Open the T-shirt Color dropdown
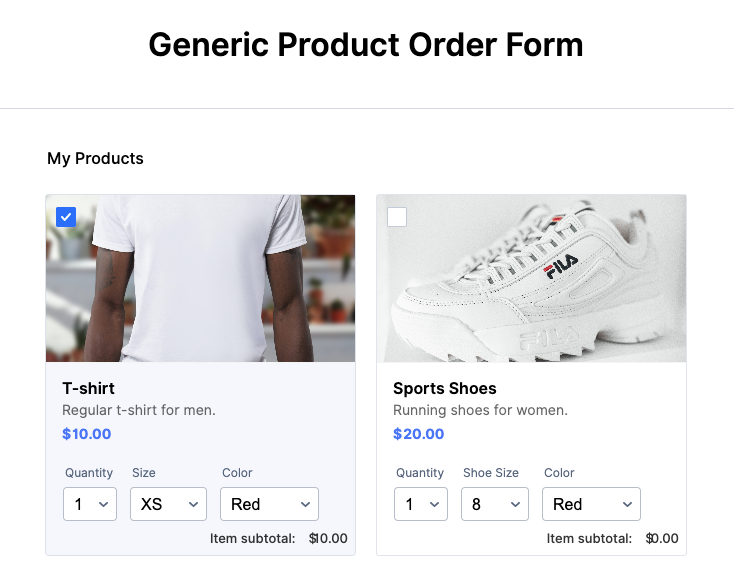Screen dimensions: 734x565 (269, 504)
